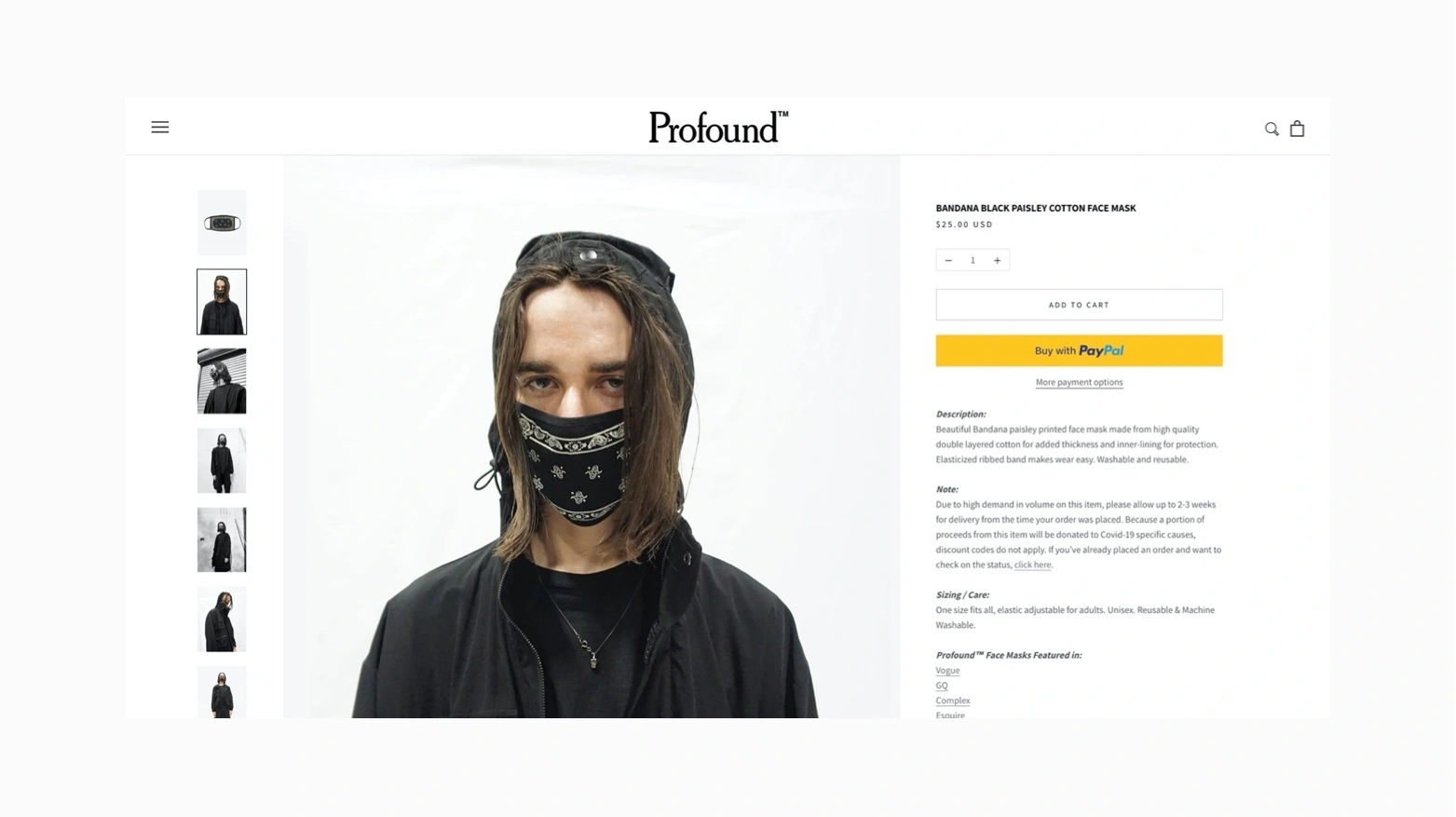The width and height of the screenshot is (1456, 817).
Task: Decrease quantity with the minus button
Action: click(948, 261)
